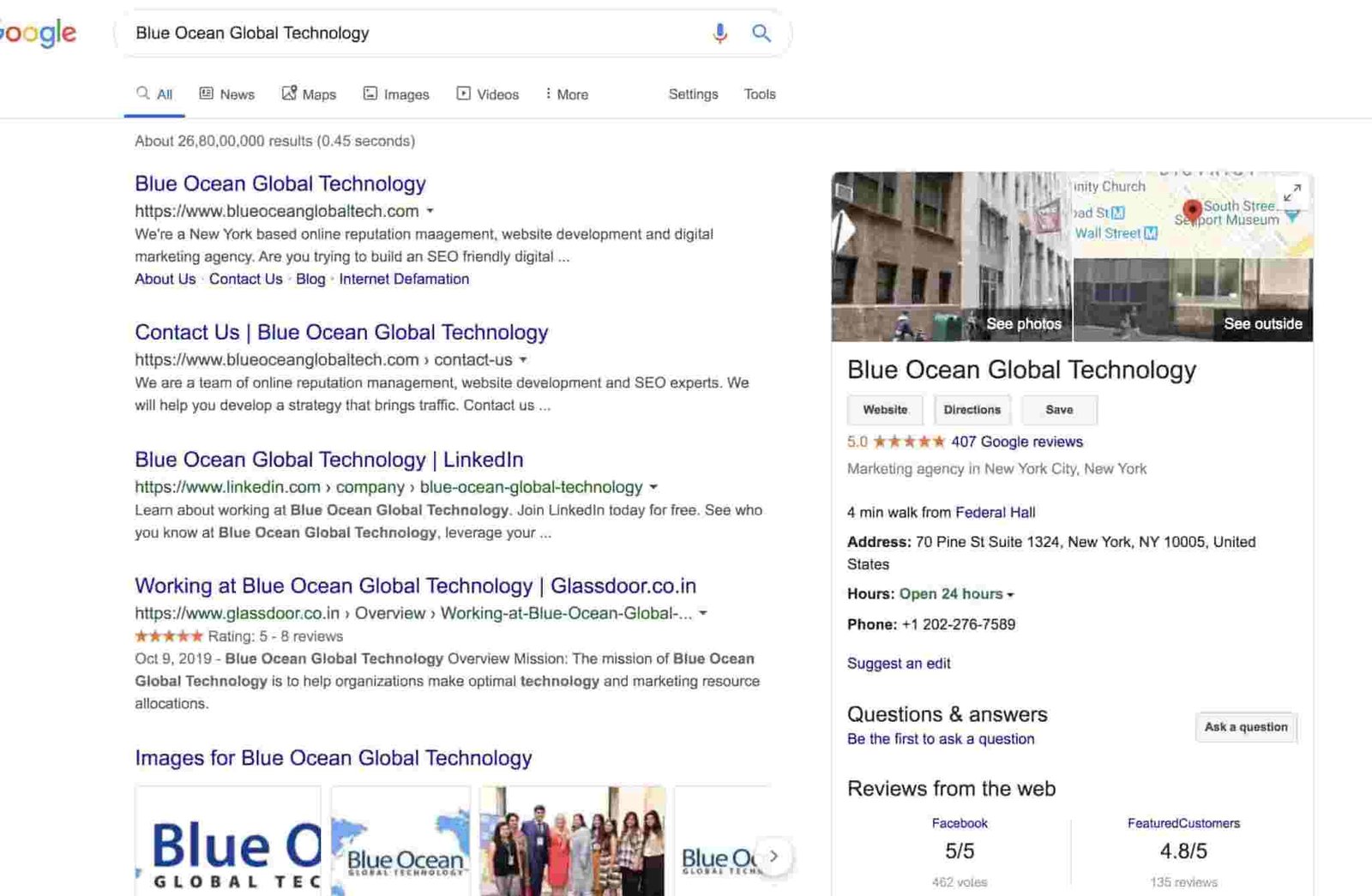The image size is (1372, 896).
Task: Open the dropdown next to the Glassdoor result URL
Action: pyautogui.click(x=703, y=613)
